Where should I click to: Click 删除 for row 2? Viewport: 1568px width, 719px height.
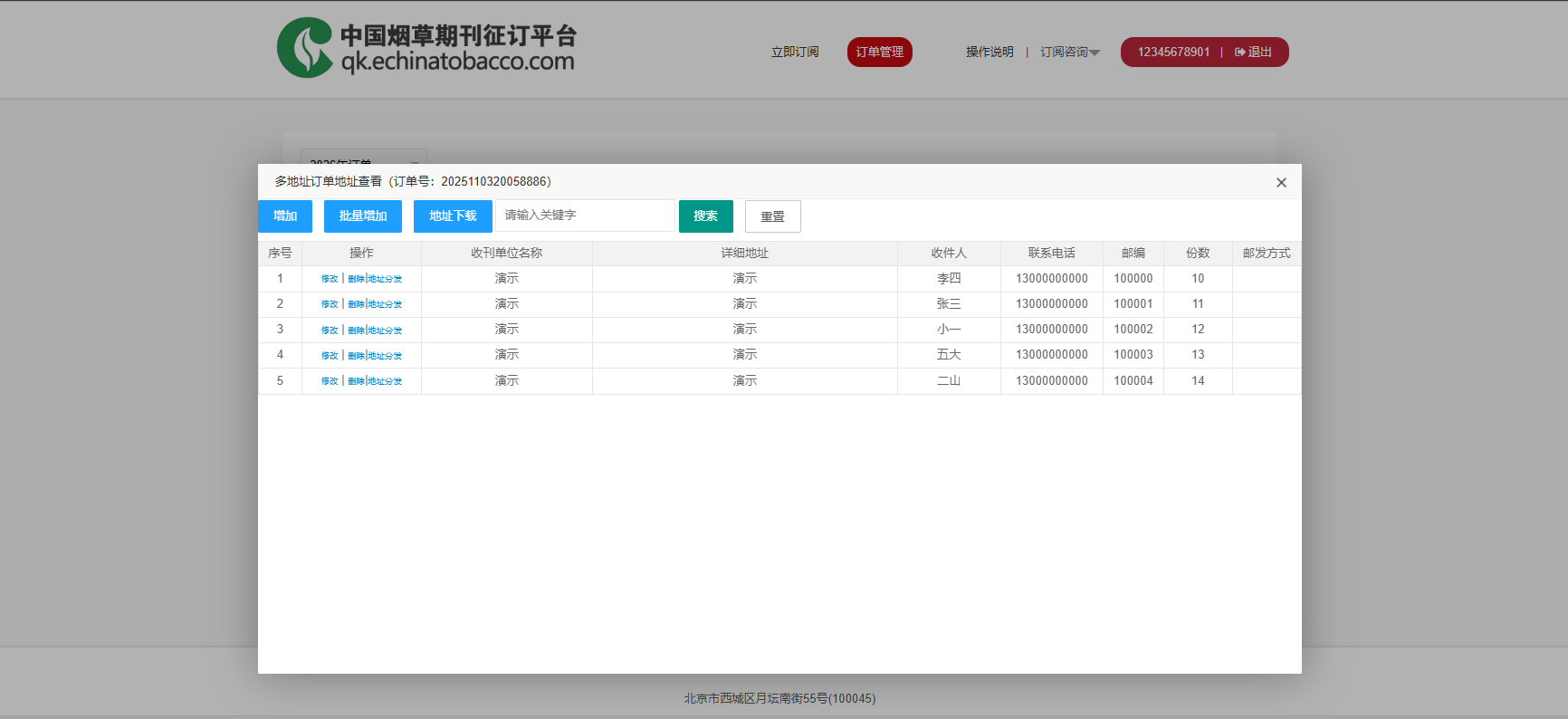pyautogui.click(x=356, y=304)
